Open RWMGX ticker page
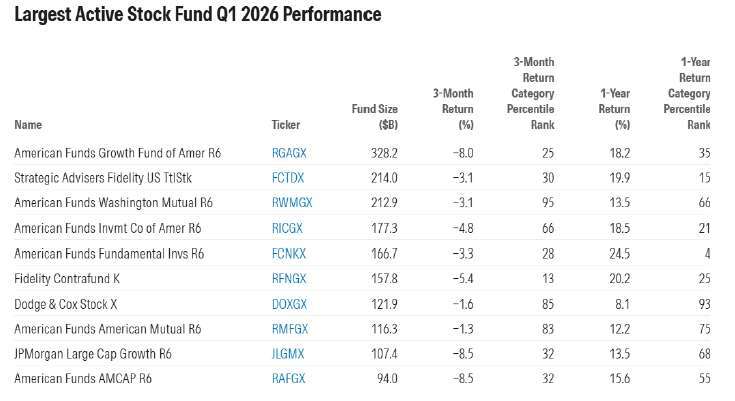This screenshot has height=401, width=735. [x=291, y=203]
